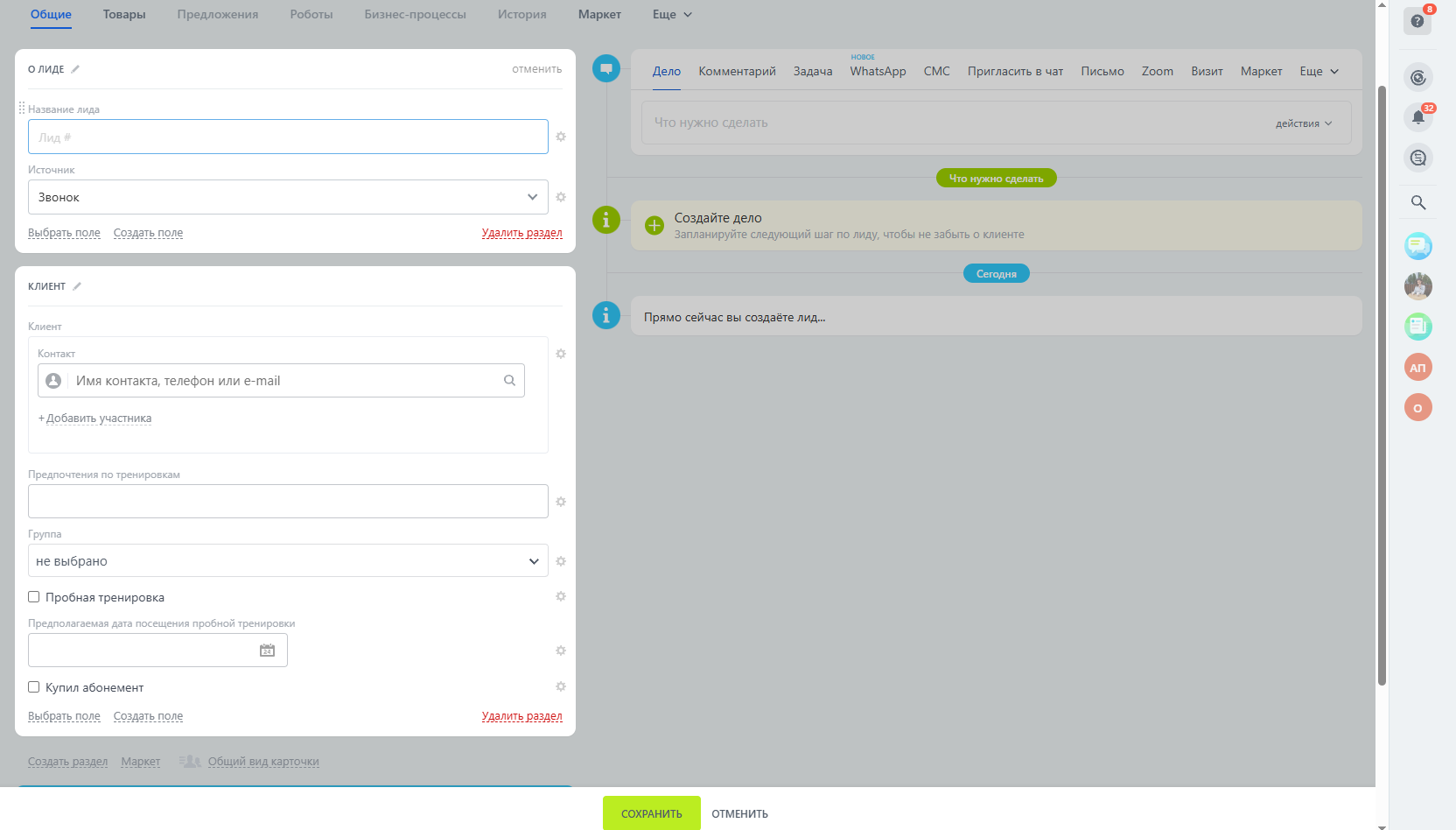The image size is (1456, 830).
Task: Click the drag handle beside Название лида
Action: click(22, 108)
